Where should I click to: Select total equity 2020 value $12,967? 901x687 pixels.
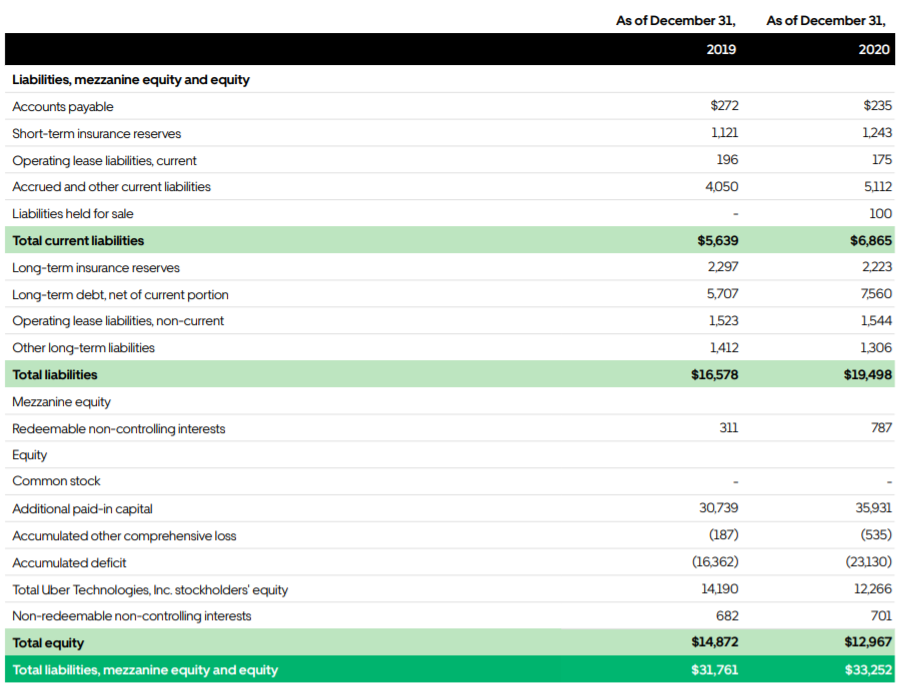pyautogui.click(x=868, y=642)
